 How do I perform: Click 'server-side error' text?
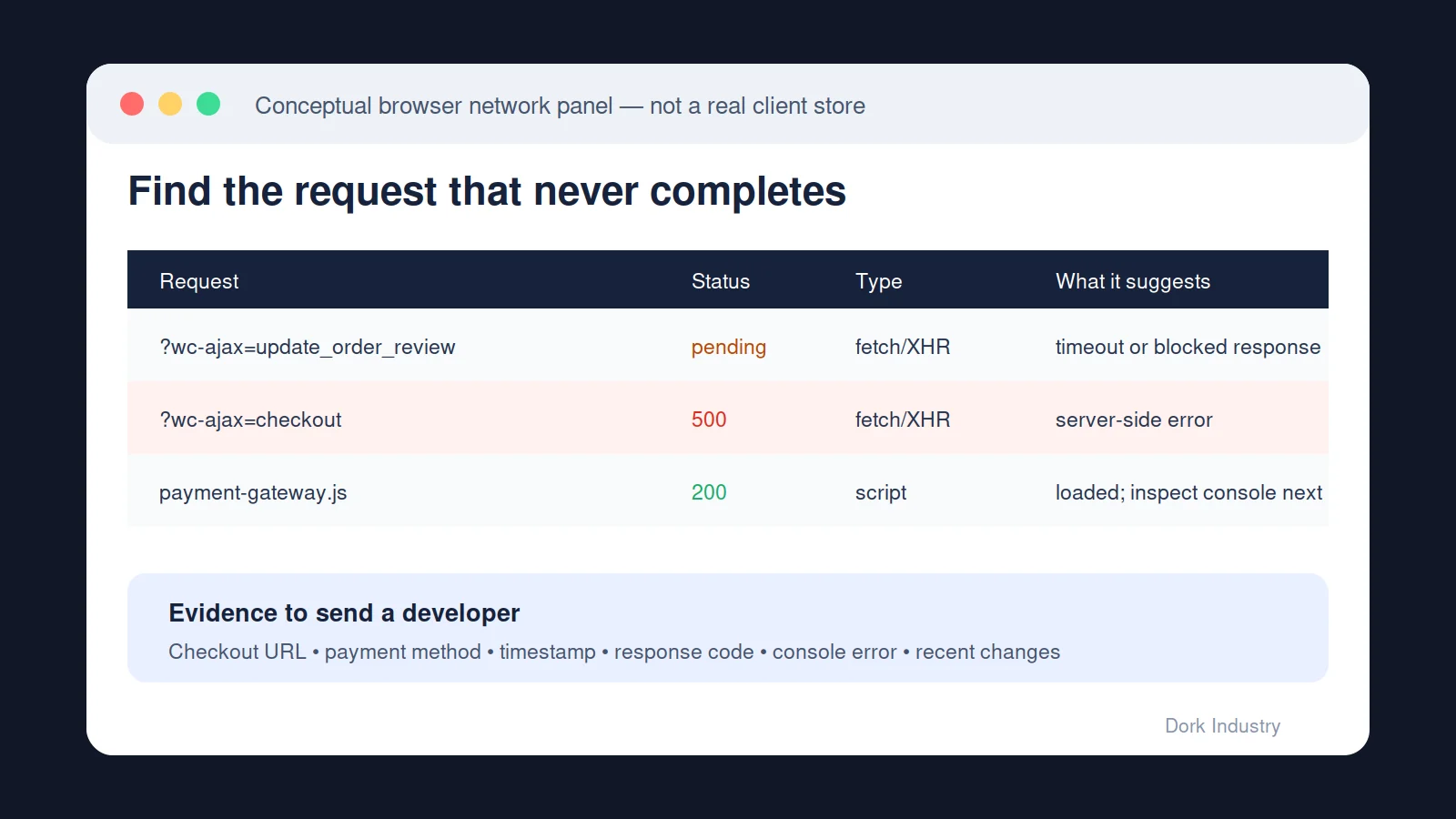[1134, 420]
